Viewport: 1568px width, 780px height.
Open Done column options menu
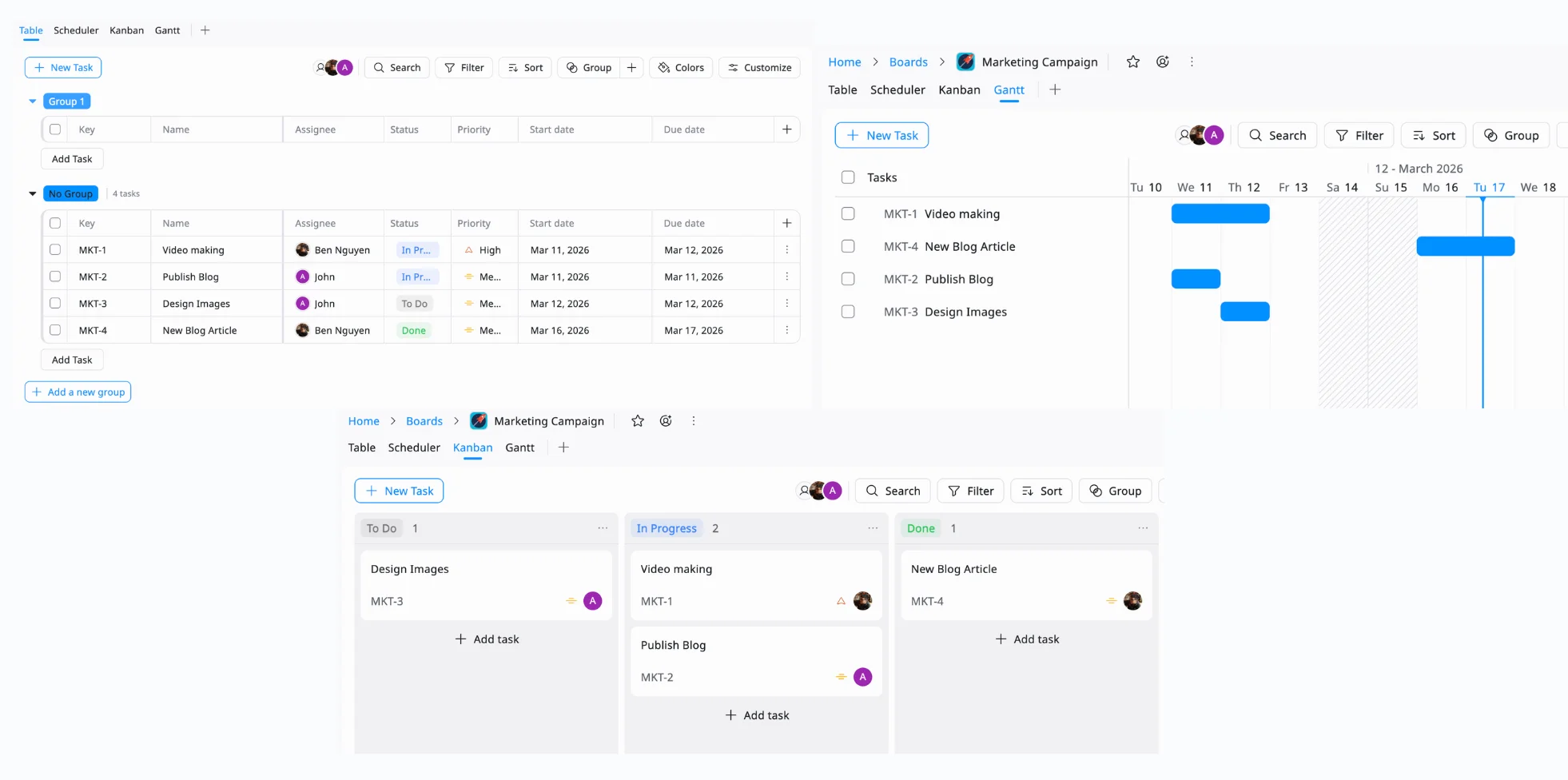1143,528
